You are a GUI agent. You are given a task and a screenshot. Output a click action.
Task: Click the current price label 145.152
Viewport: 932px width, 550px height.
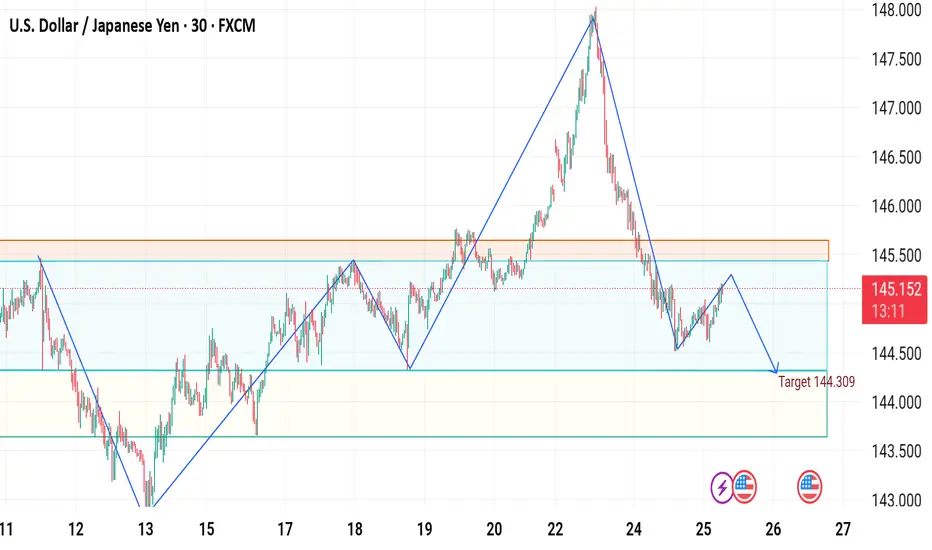coord(896,290)
